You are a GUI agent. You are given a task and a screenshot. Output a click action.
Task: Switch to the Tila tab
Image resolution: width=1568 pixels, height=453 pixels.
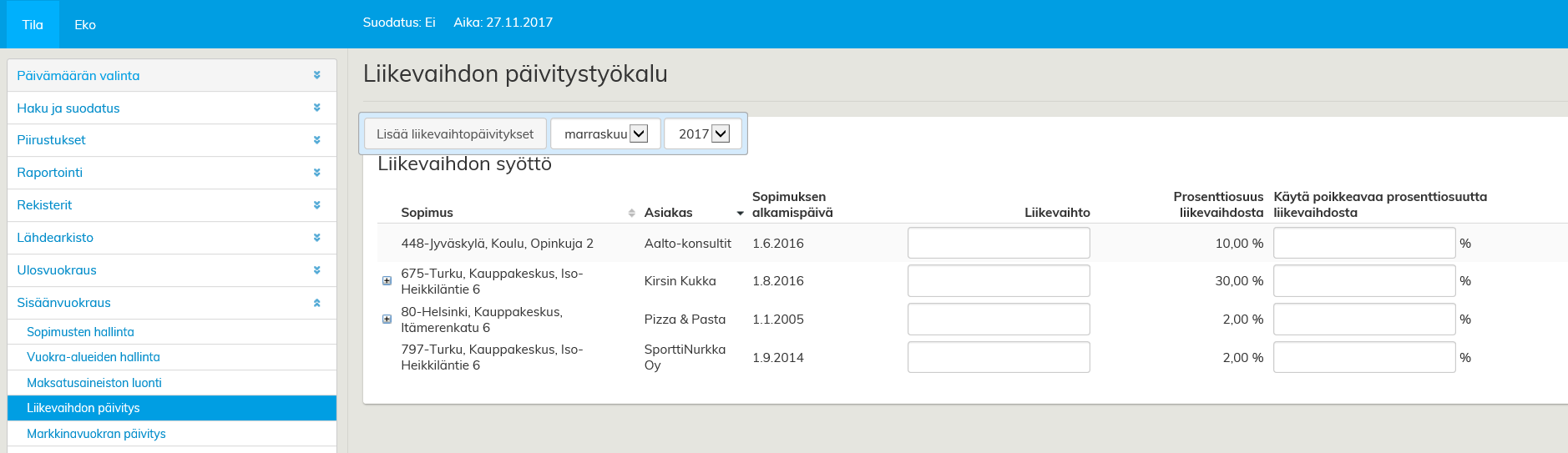33,24
